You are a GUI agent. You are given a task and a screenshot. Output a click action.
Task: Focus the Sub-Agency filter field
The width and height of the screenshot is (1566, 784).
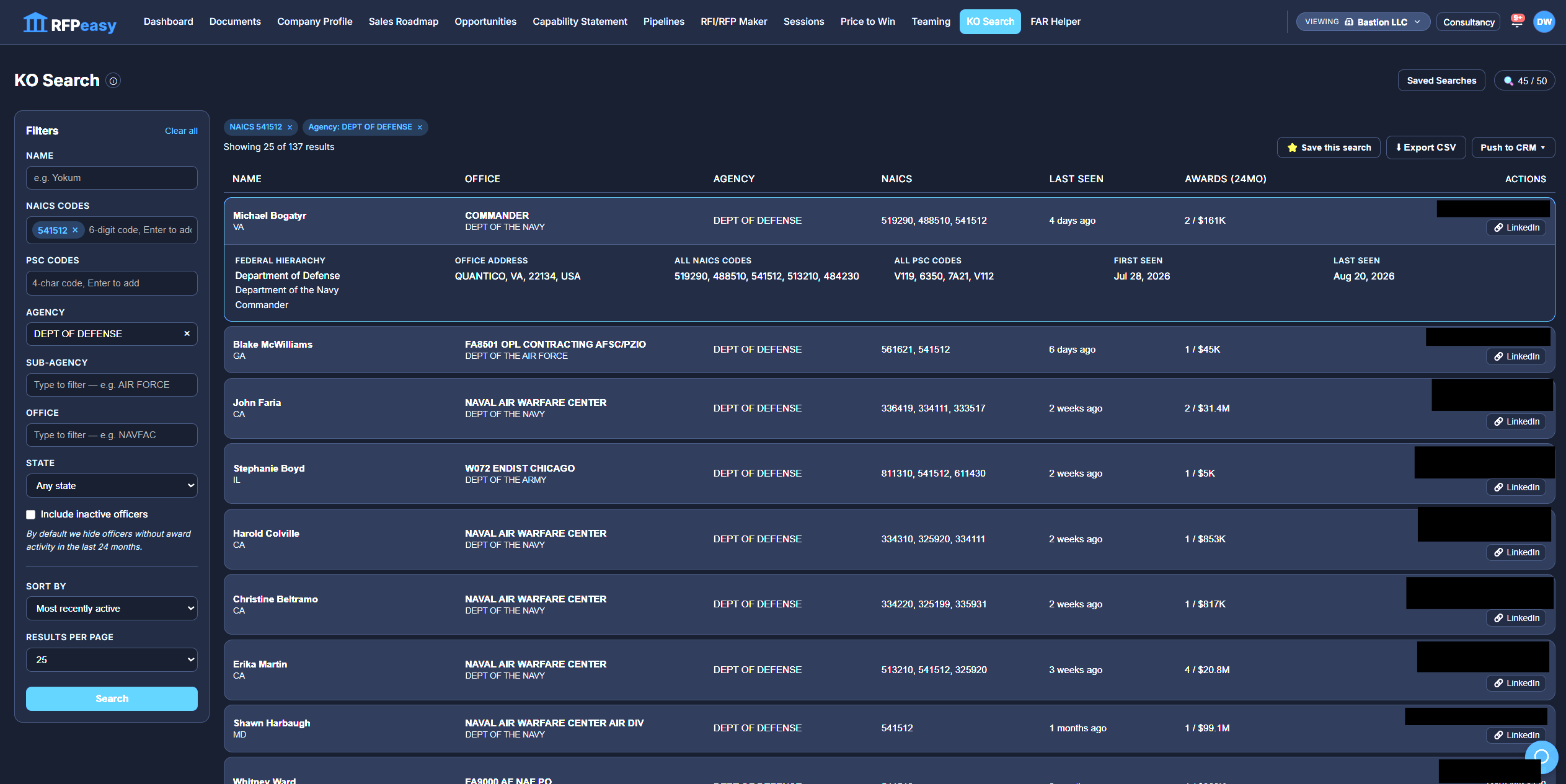pyautogui.click(x=112, y=385)
